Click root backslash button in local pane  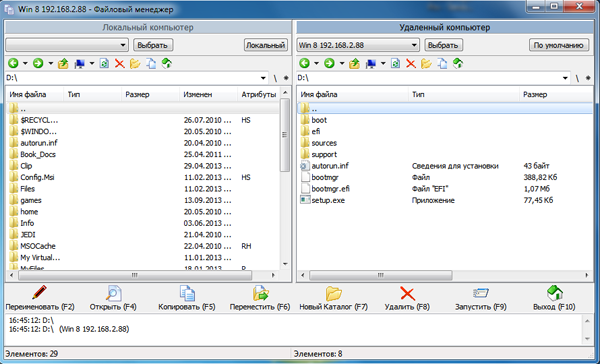275,78
